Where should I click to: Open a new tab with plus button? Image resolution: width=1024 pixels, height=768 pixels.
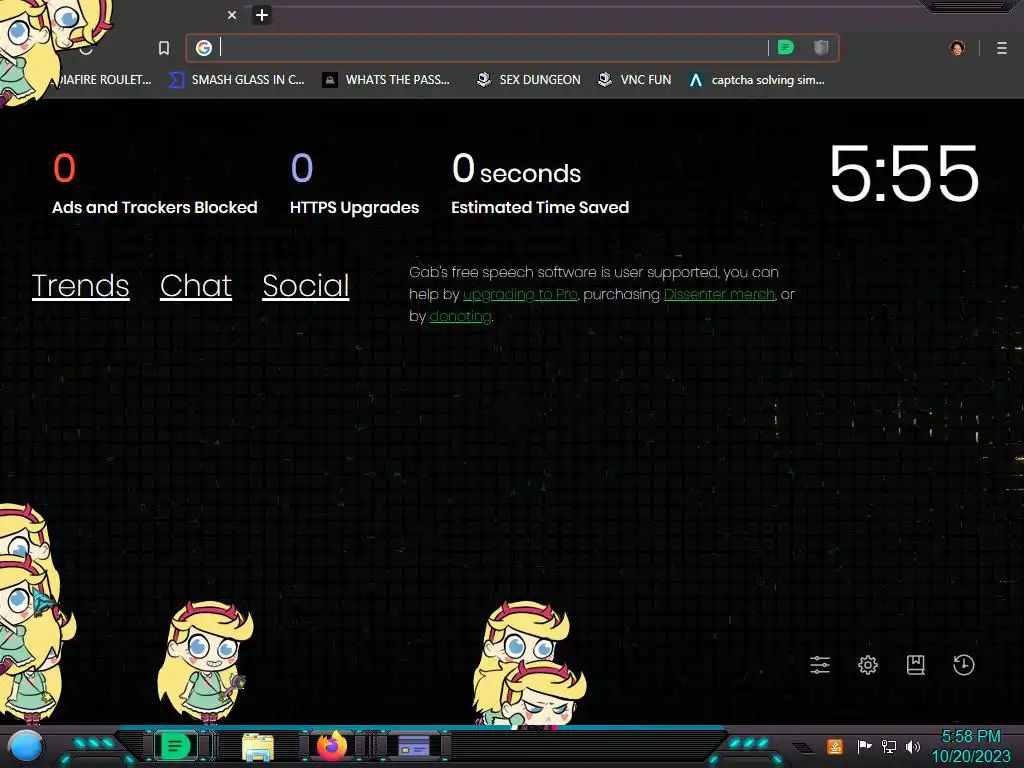pyautogui.click(x=262, y=15)
